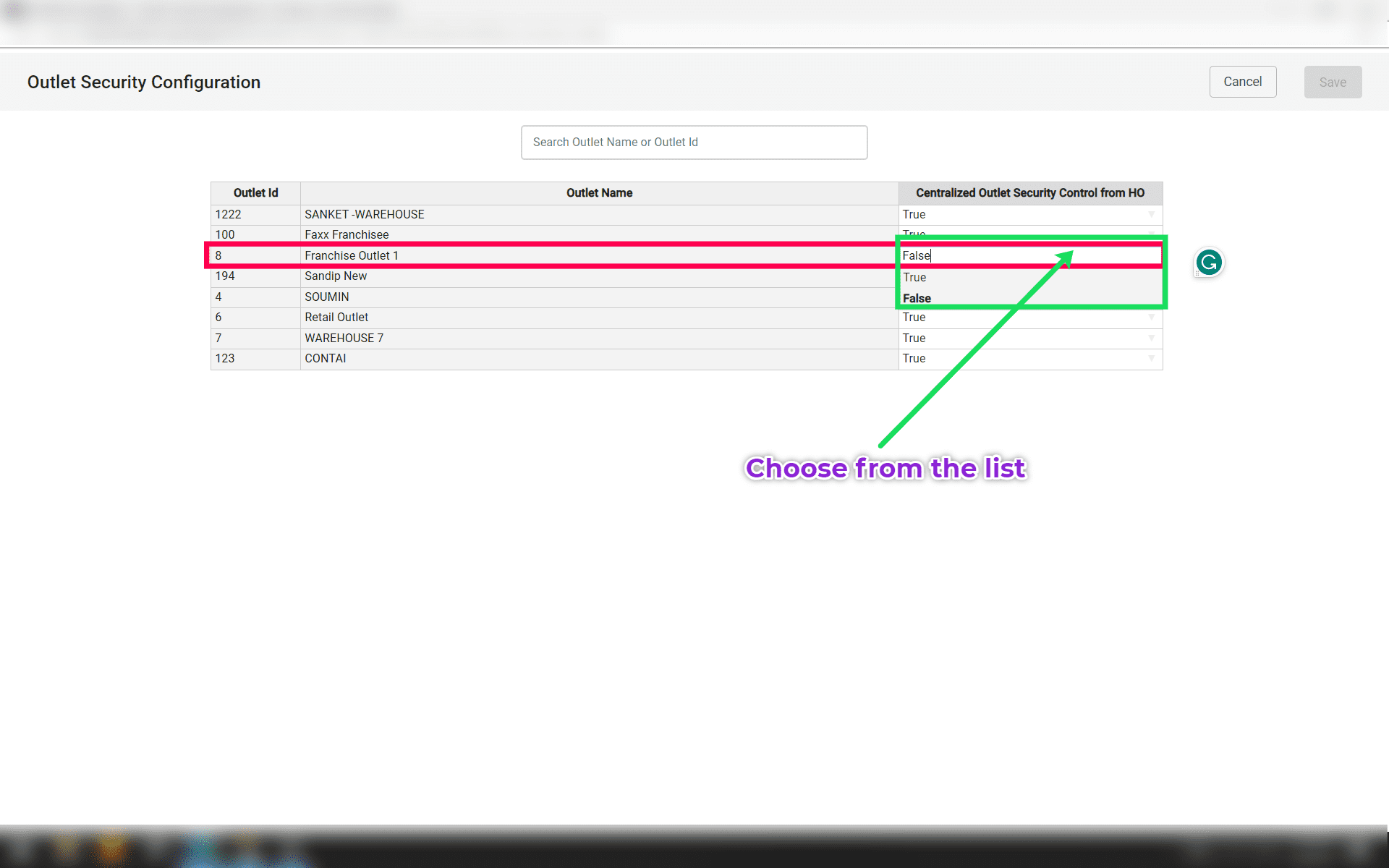Click the Outlet Id column header
The height and width of the screenshot is (868, 1389).
pyautogui.click(x=255, y=193)
